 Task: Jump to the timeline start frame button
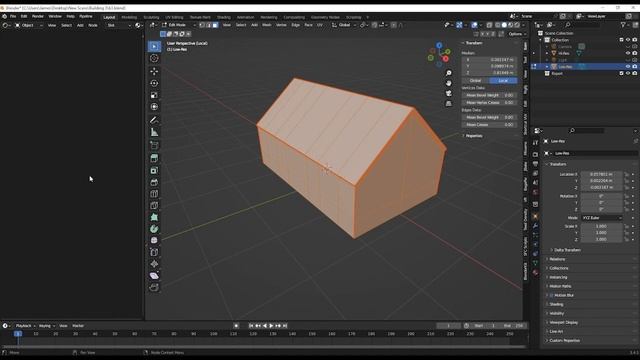tap(251, 326)
